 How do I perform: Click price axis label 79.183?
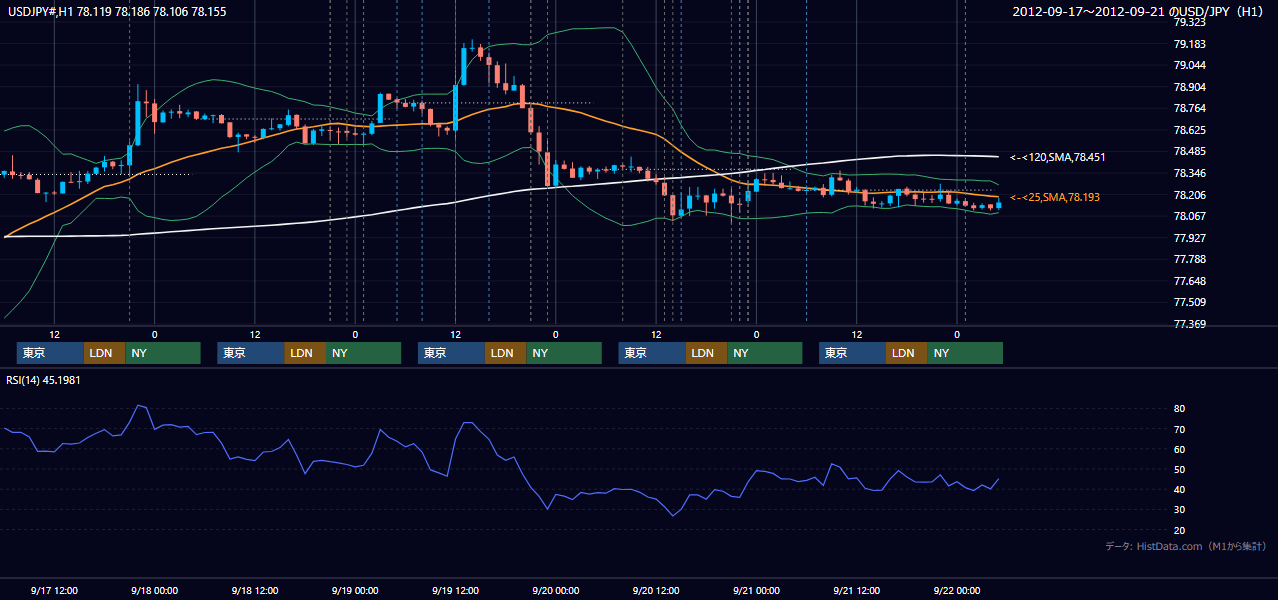pos(1188,44)
